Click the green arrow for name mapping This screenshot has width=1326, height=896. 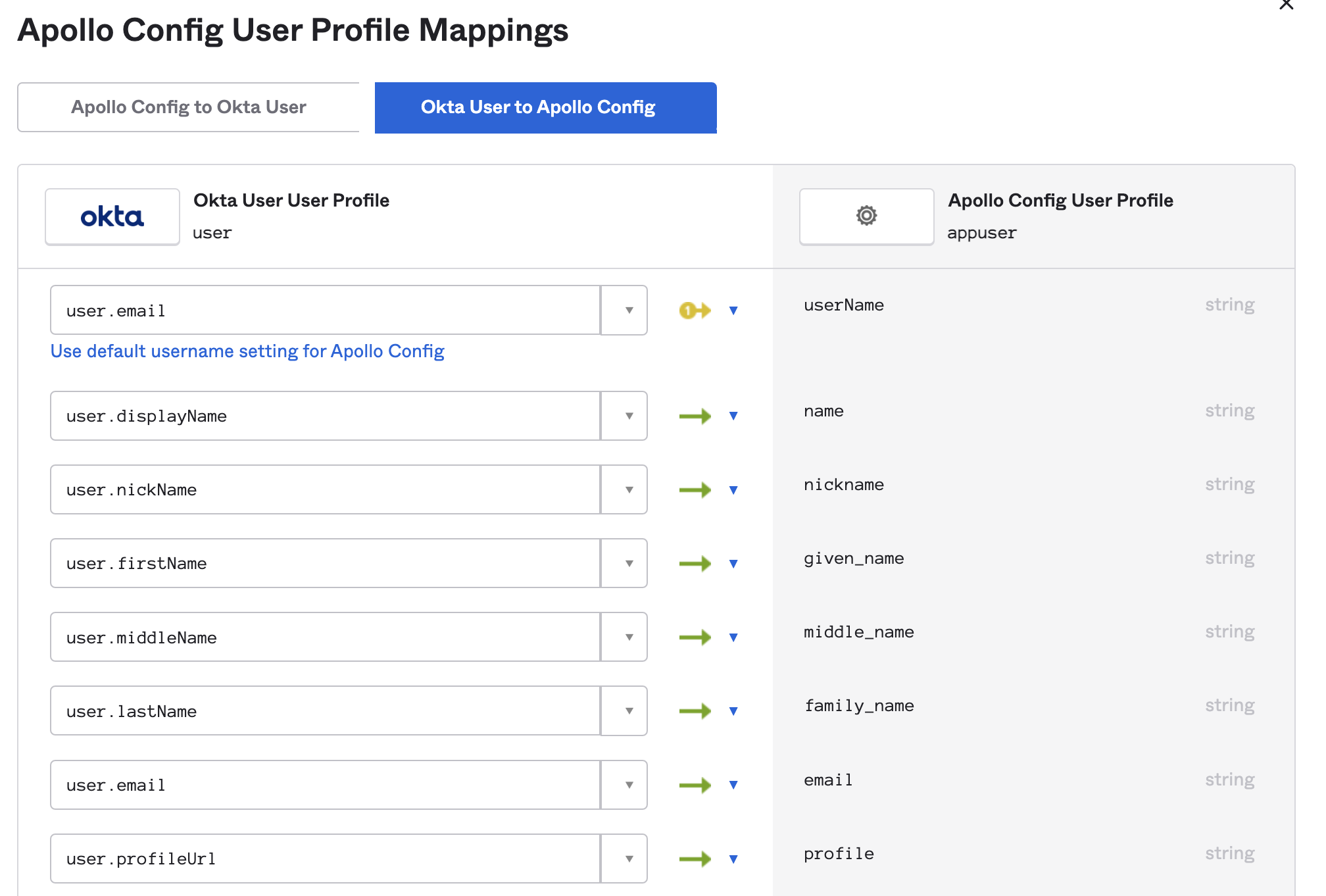(x=695, y=416)
